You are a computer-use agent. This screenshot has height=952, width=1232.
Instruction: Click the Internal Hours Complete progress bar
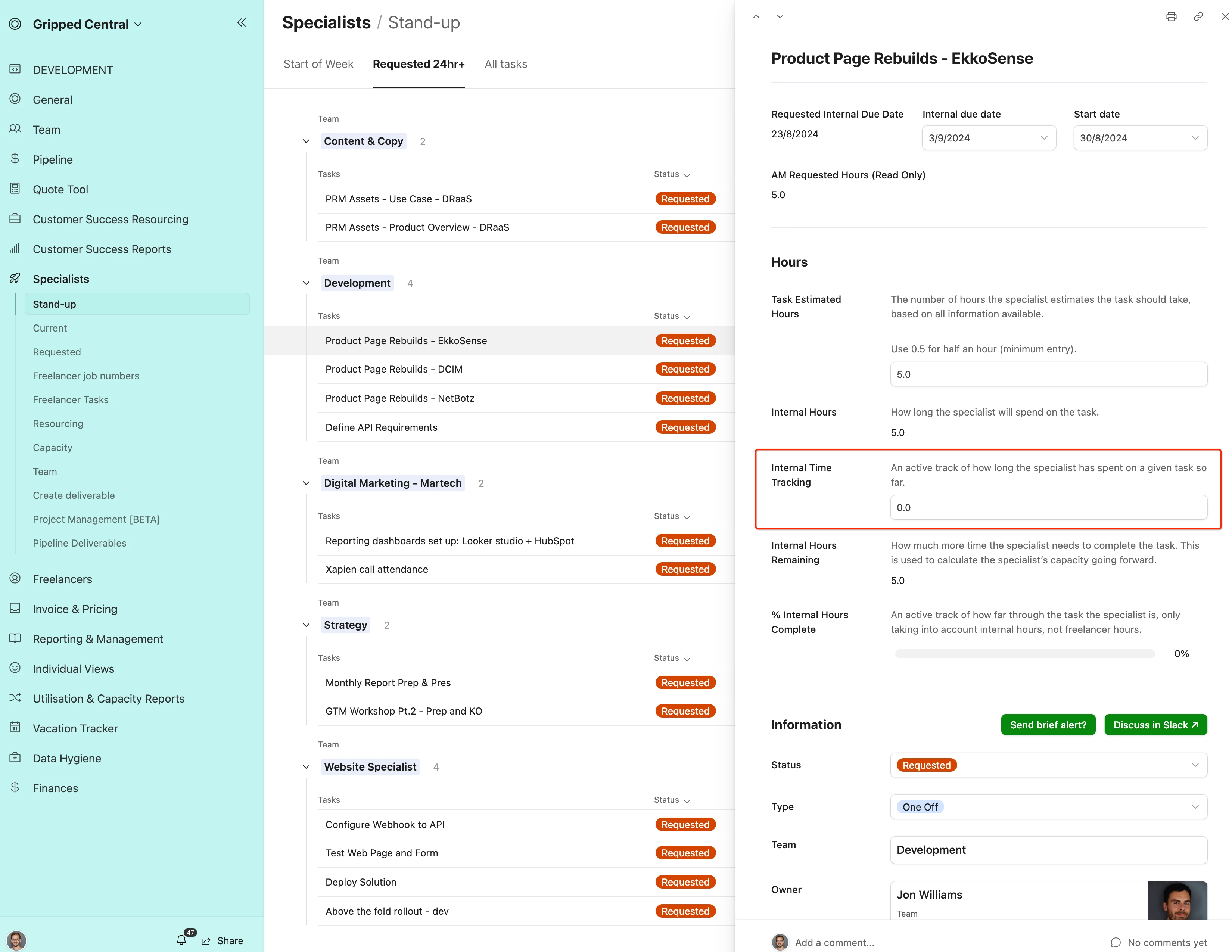coord(1024,654)
